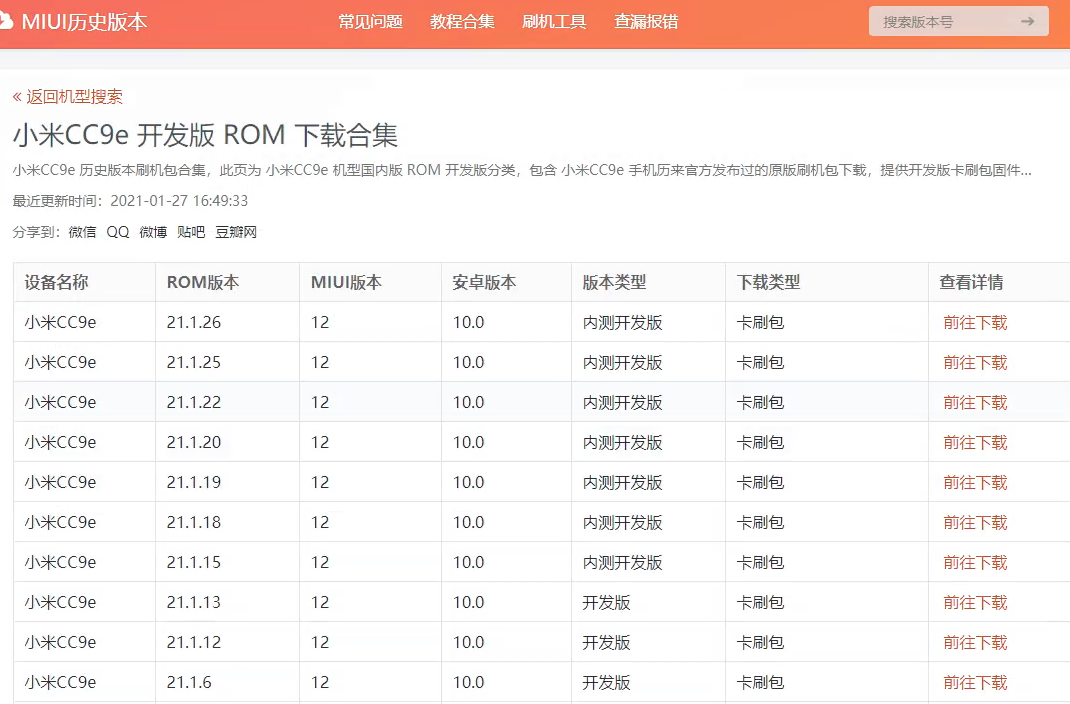The height and width of the screenshot is (704, 1070).
Task: Click 开发版 in the 21.1.6 row
Action: point(606,683)
